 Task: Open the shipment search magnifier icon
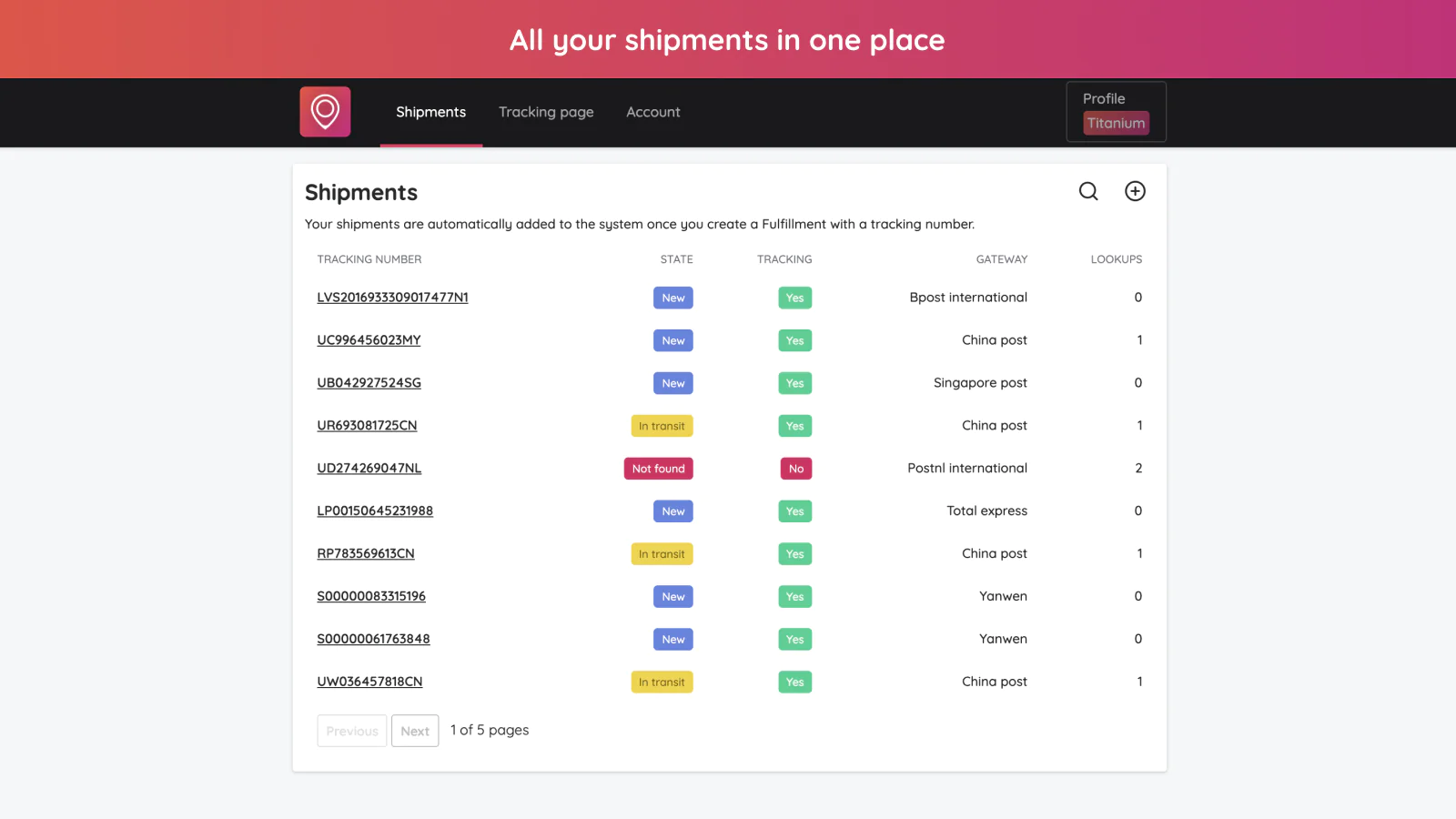[1088, 191]
